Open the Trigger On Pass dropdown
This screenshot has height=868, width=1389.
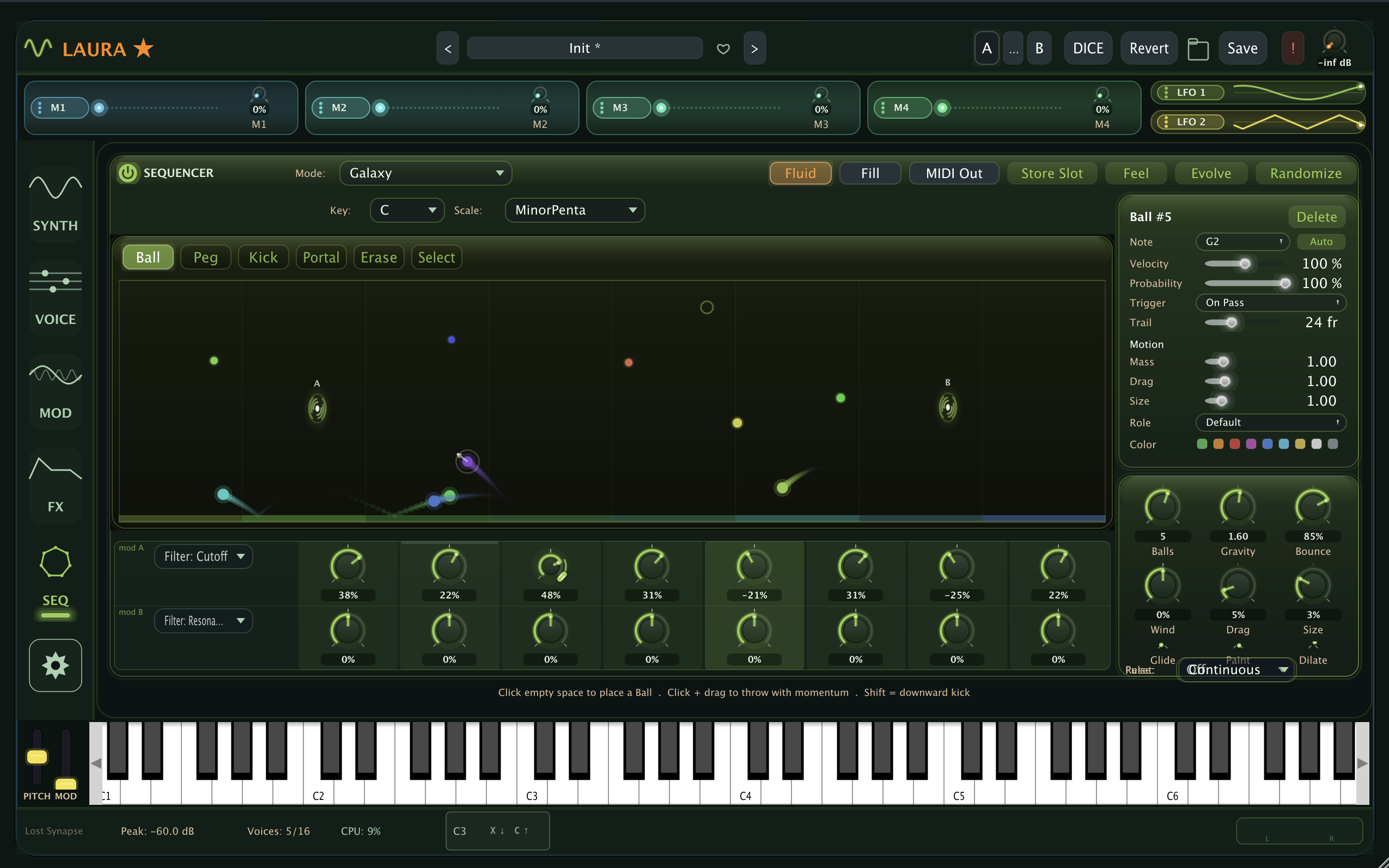click(x=1271, y=303)
